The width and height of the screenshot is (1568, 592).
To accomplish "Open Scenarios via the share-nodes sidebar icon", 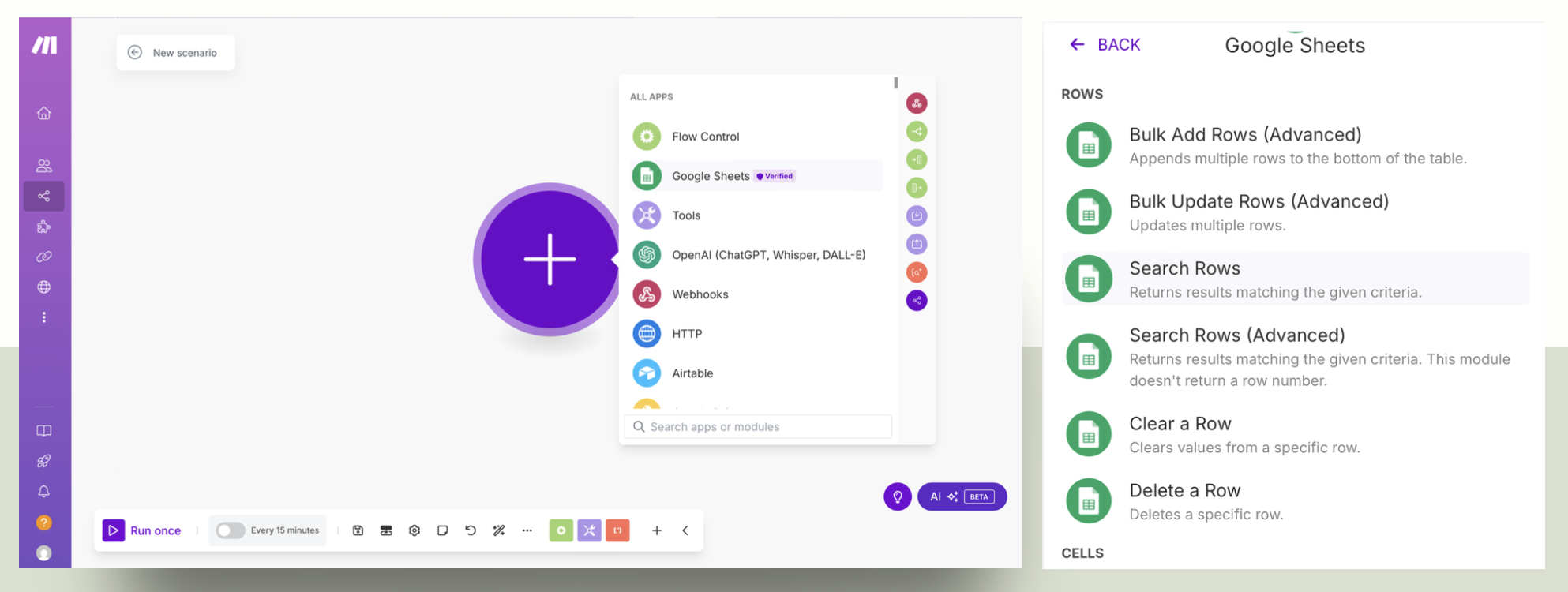I will pyautogui.click(x=44, y=196).
